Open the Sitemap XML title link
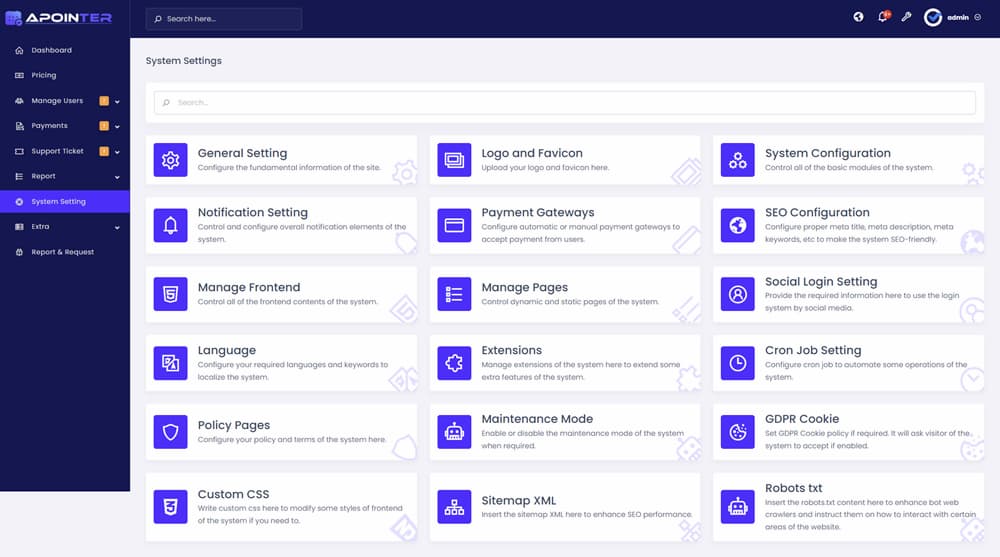 point(518,501)
